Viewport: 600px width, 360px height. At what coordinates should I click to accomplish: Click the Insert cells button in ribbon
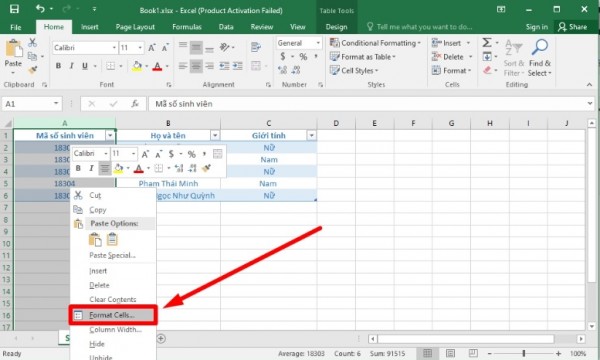[446, 43]
